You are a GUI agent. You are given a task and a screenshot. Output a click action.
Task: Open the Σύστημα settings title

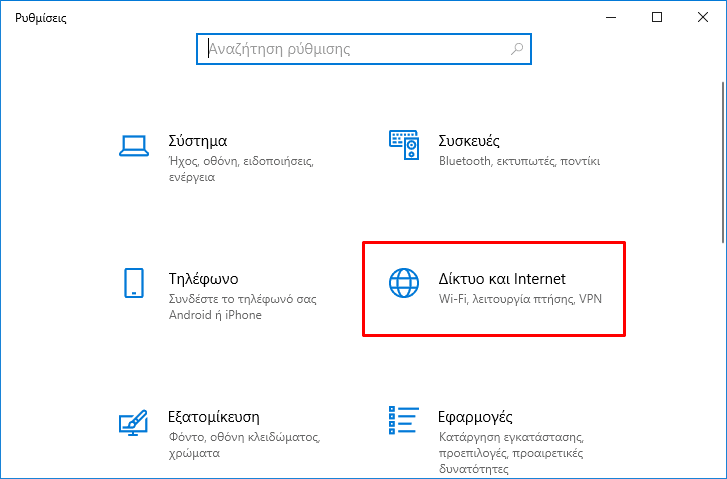tap(198, 141)
